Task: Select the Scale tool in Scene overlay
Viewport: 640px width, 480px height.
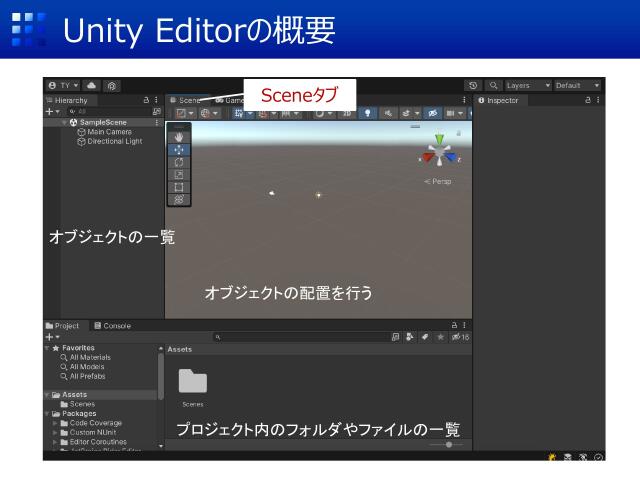Action: 179,174
